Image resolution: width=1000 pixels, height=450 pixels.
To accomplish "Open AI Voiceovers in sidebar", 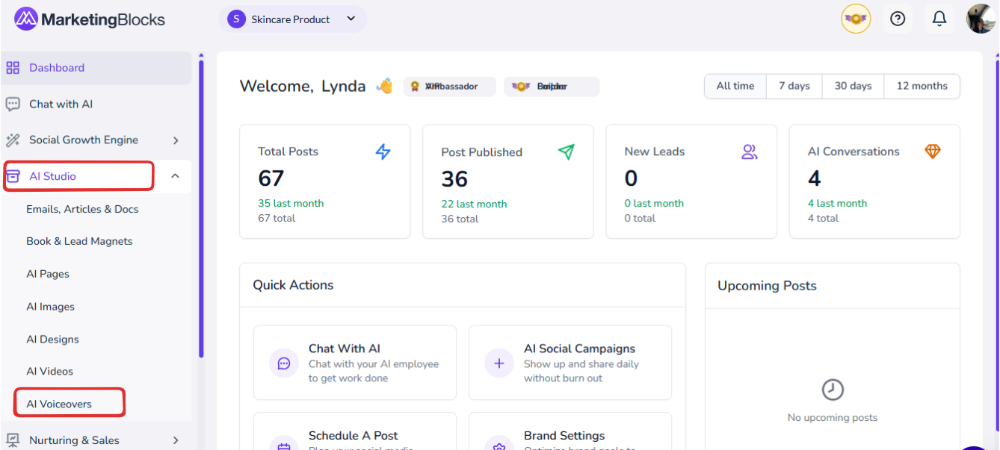I will 60,404.
